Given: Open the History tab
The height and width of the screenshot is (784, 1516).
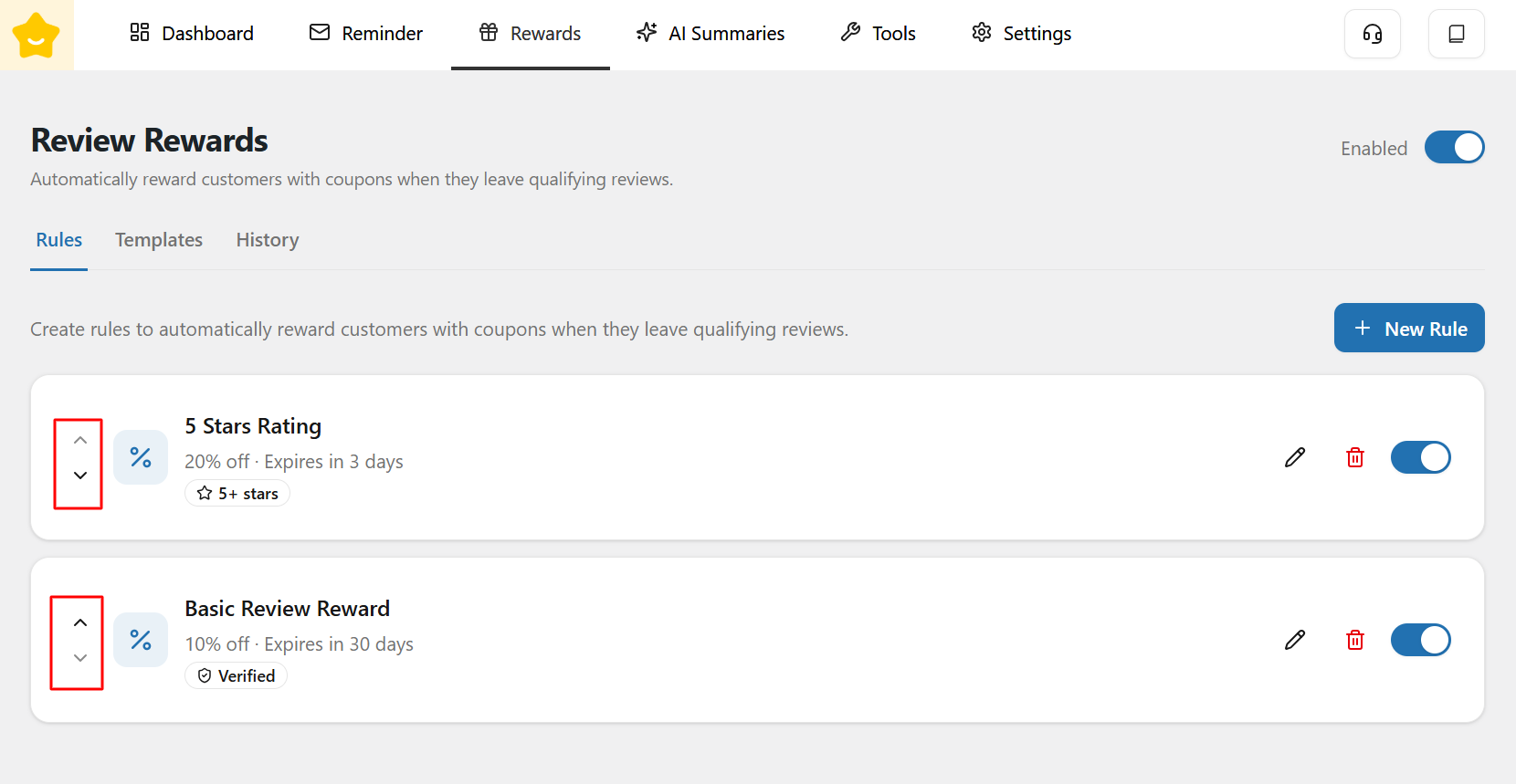Looking at the screenshot, I should (x=268, y=240).
